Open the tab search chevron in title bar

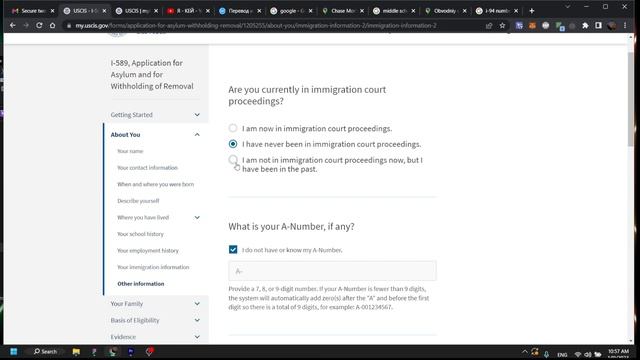tap(567, 7)
